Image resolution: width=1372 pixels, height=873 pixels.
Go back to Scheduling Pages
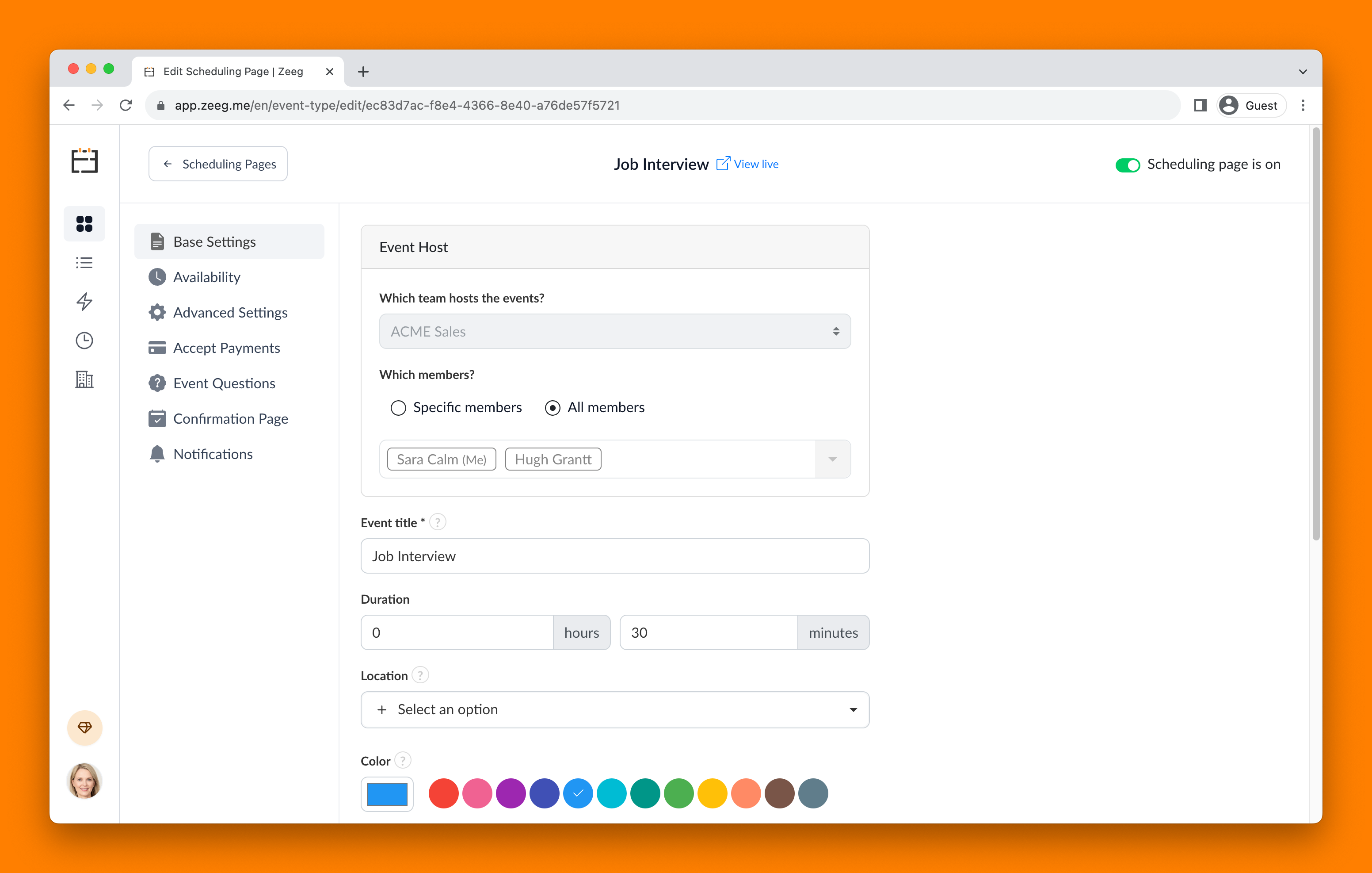click(217, 164)
